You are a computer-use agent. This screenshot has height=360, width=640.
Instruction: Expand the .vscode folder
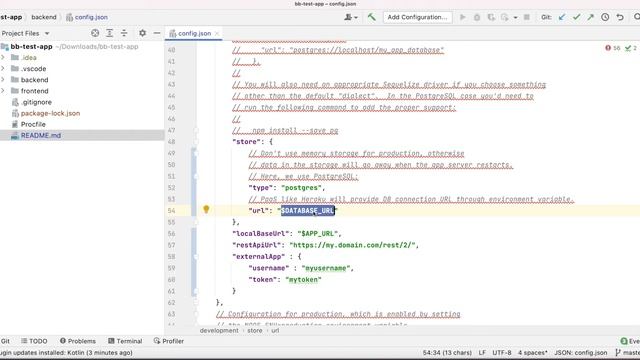(3, 69)
